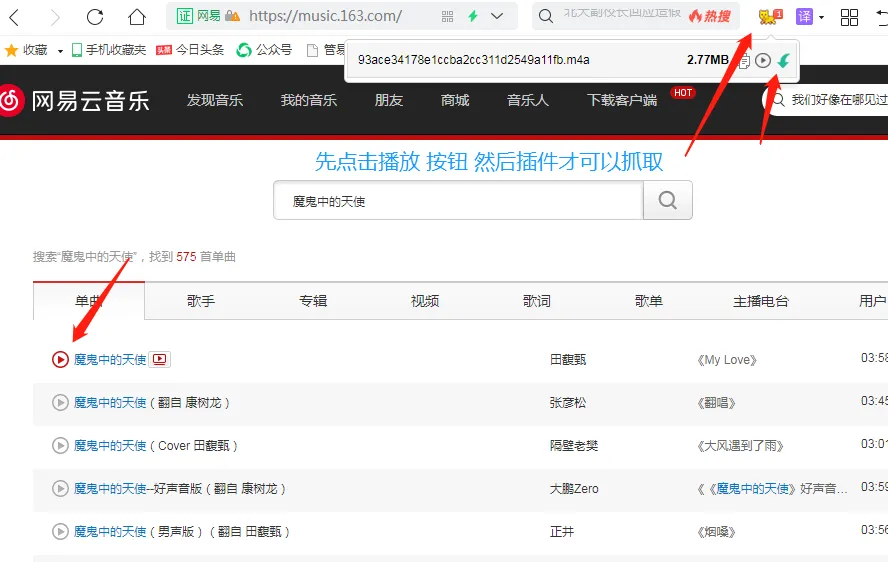This screenshot has height=562, width=888.
Task: Open the 热搜 hot search button
Action: (710, 16)
